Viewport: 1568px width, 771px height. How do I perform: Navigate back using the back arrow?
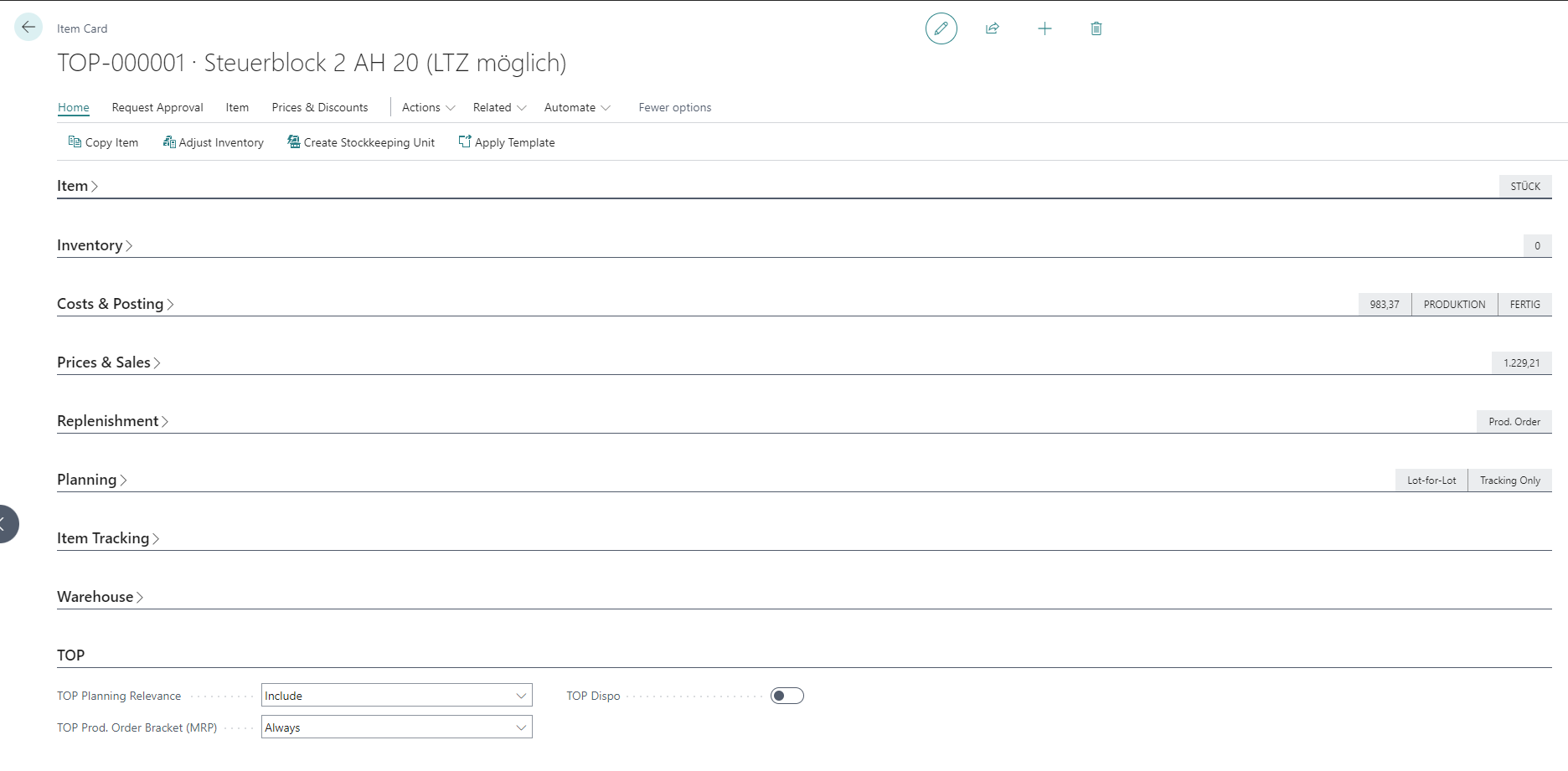pos(28,26)
